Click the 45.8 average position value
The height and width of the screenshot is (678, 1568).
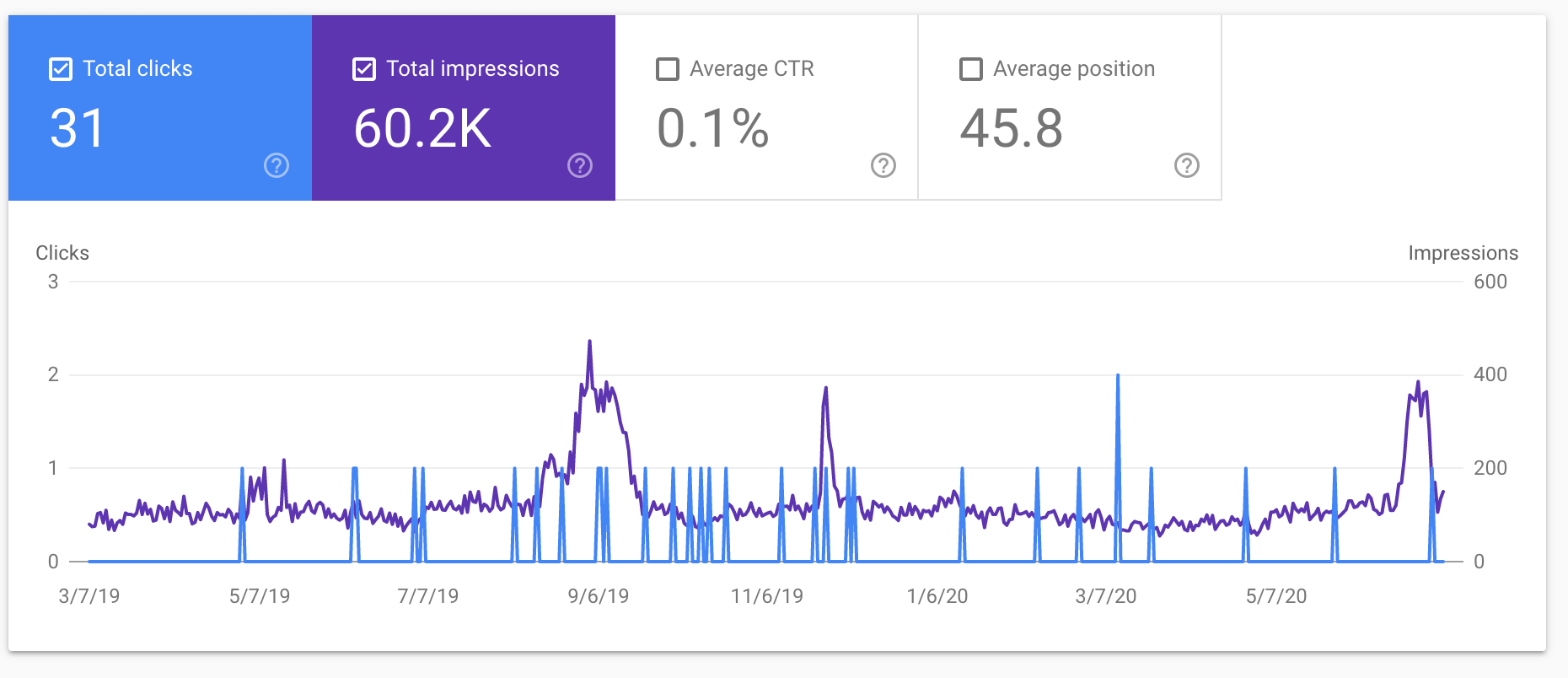point(1012,128)
